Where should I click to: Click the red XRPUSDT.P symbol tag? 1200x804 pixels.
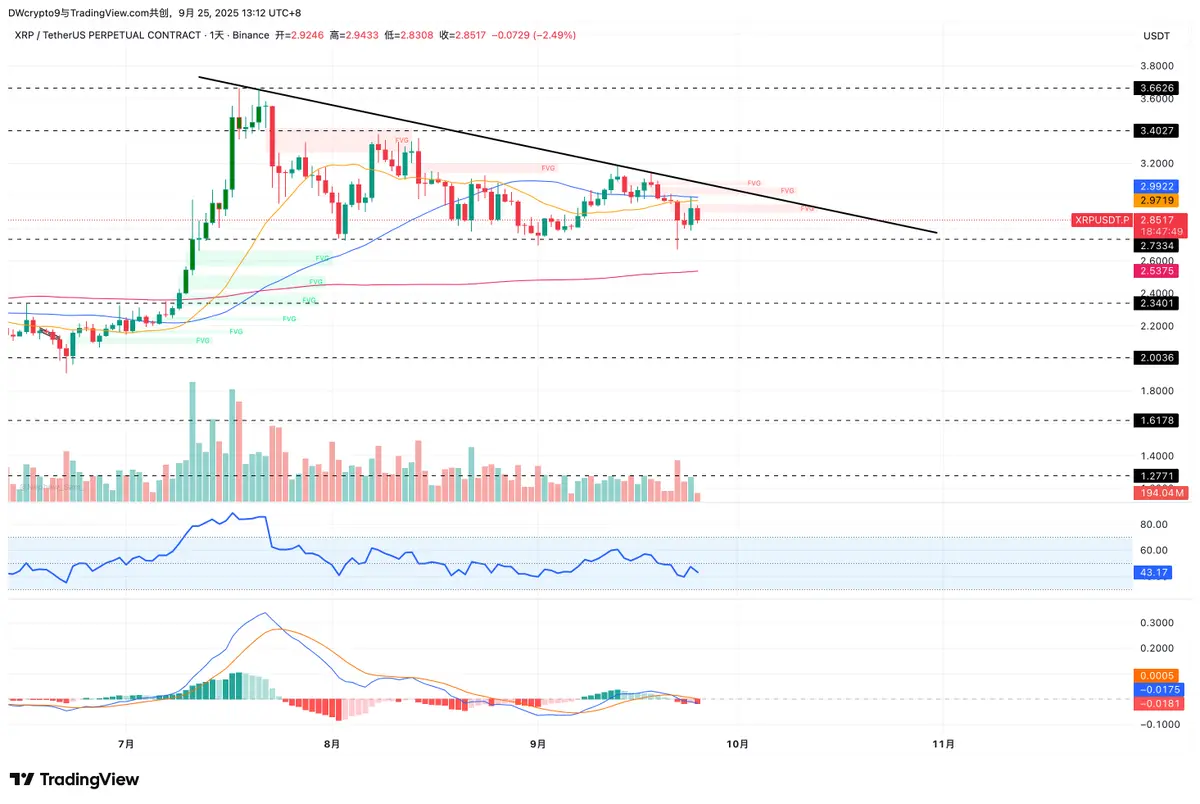tap(1100, 219)
